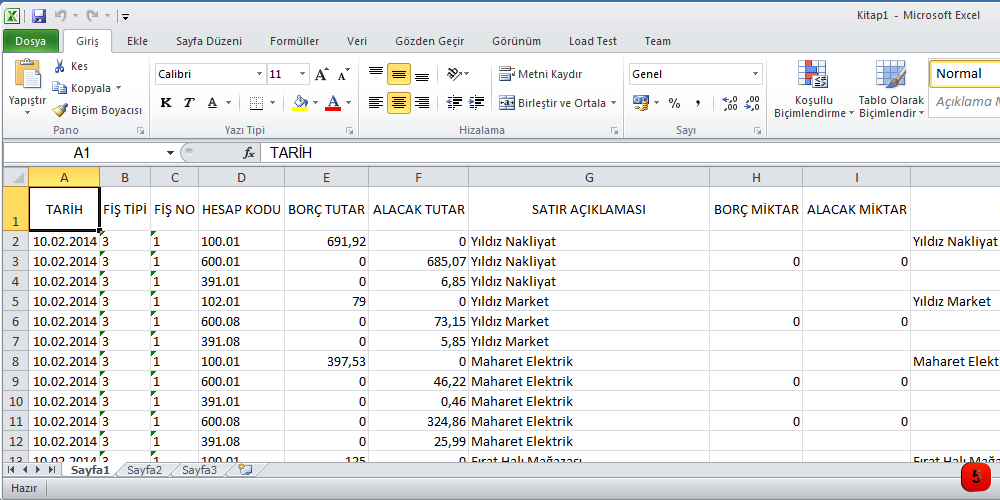
Task: Apply comma style format
Action: (x=697, y=103)
